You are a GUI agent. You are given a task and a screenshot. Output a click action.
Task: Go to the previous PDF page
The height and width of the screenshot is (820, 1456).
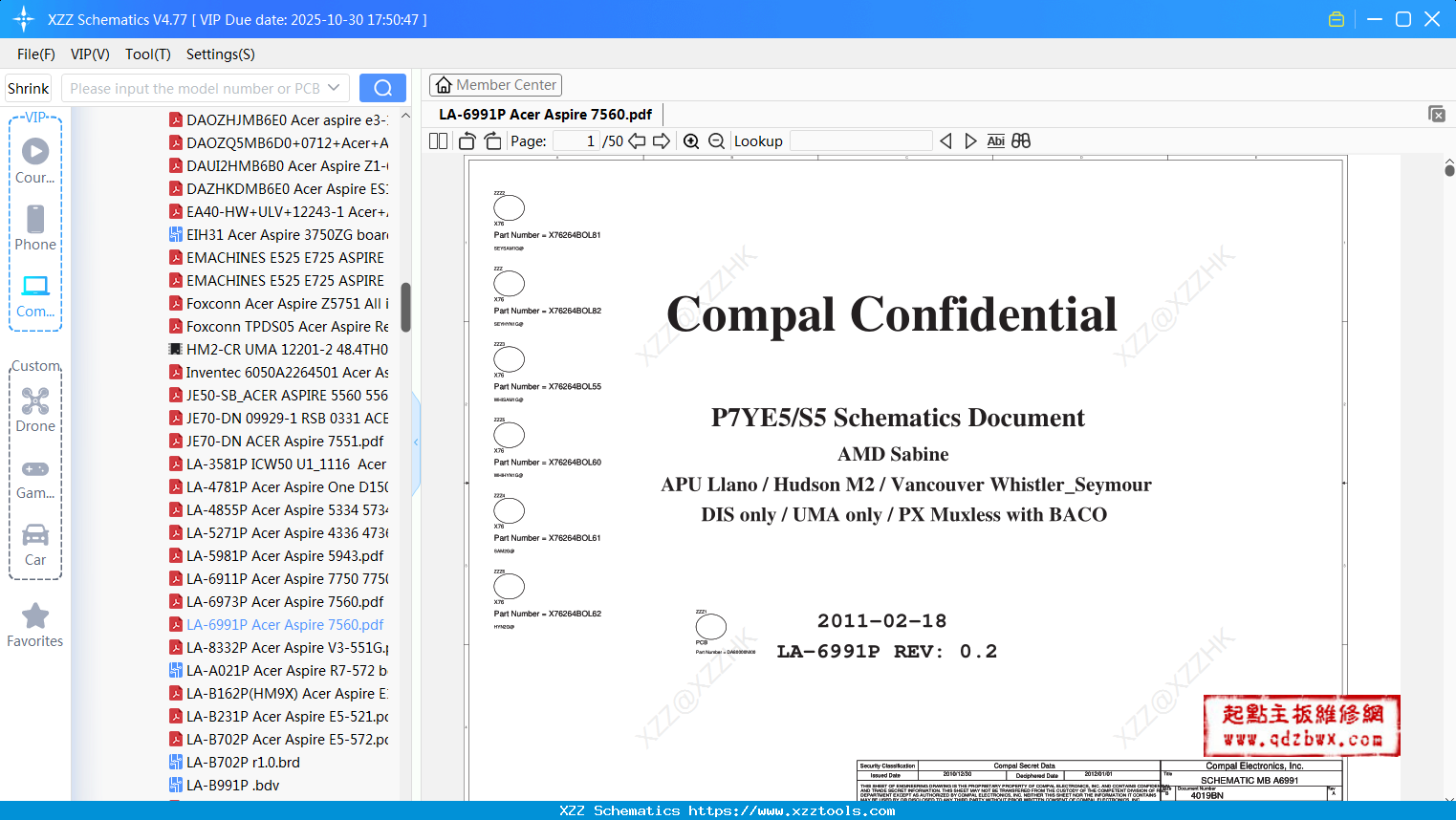[637, 141]
